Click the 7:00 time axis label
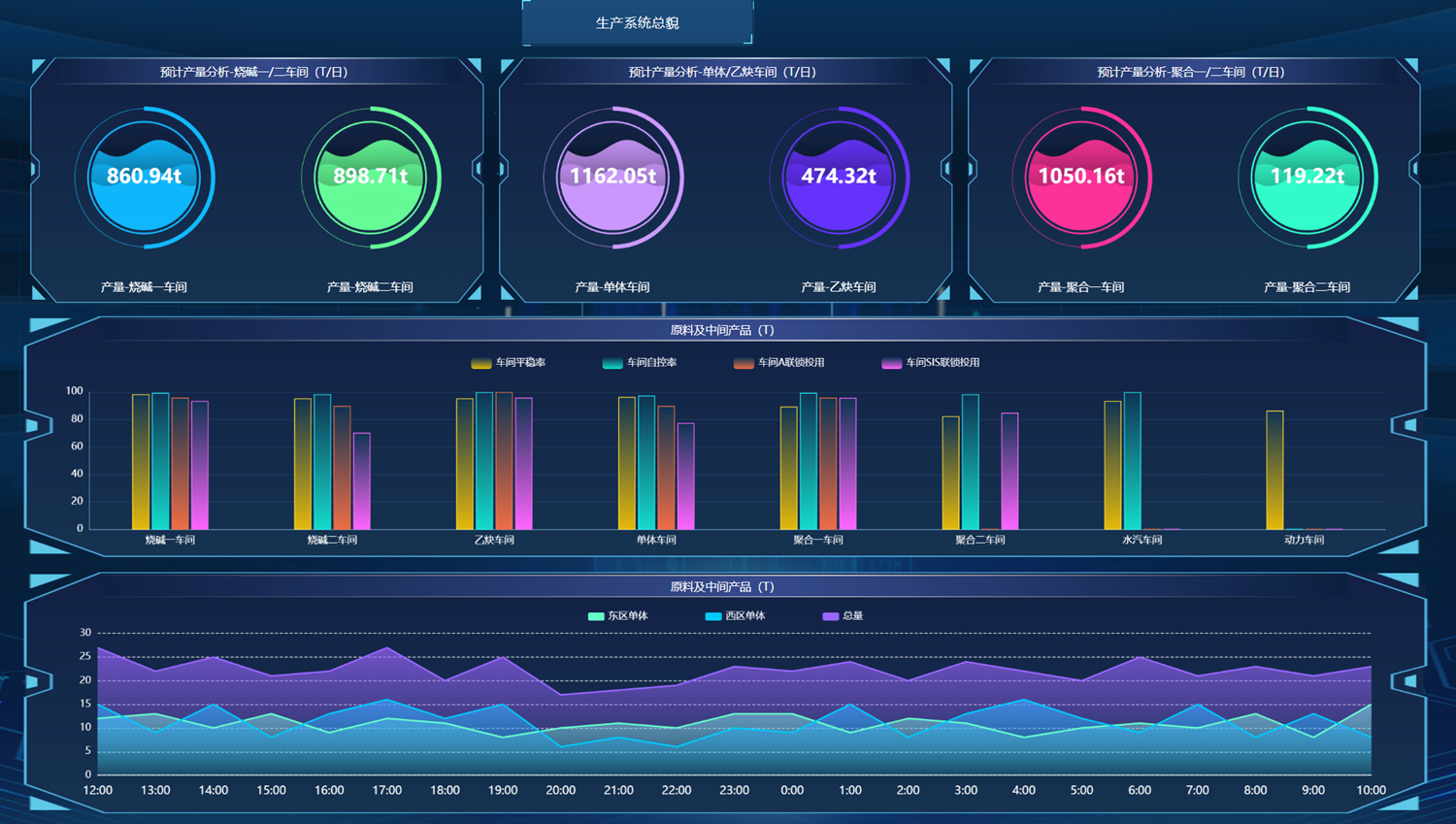 point(1198,790)
